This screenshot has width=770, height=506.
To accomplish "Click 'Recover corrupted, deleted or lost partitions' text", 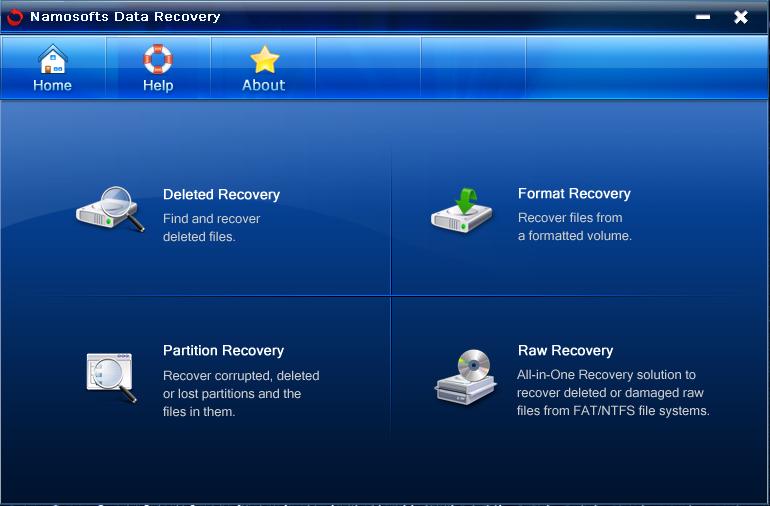I will click(x=241, y=394).
